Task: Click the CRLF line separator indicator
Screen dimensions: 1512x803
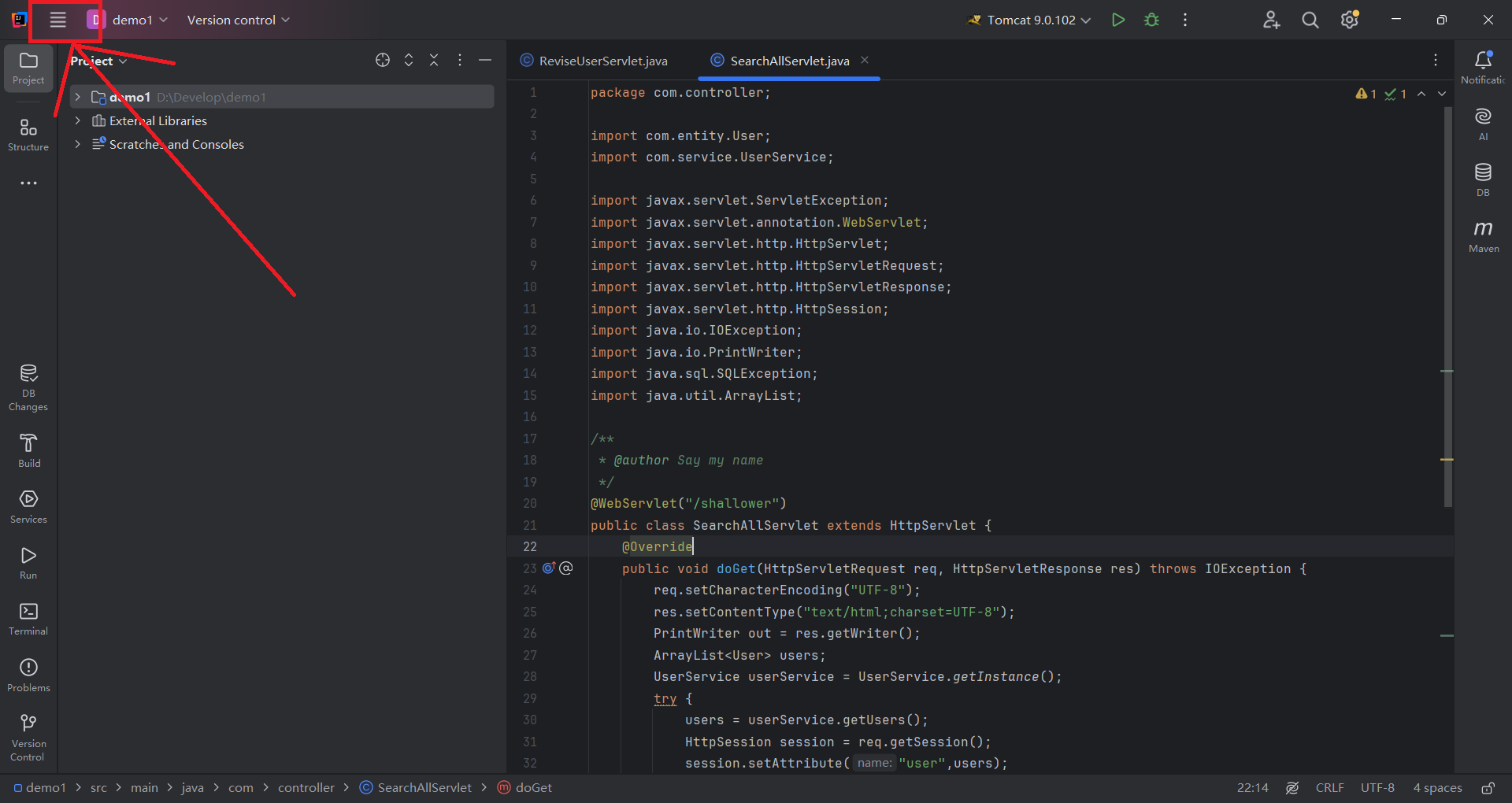Action: 1330,787
